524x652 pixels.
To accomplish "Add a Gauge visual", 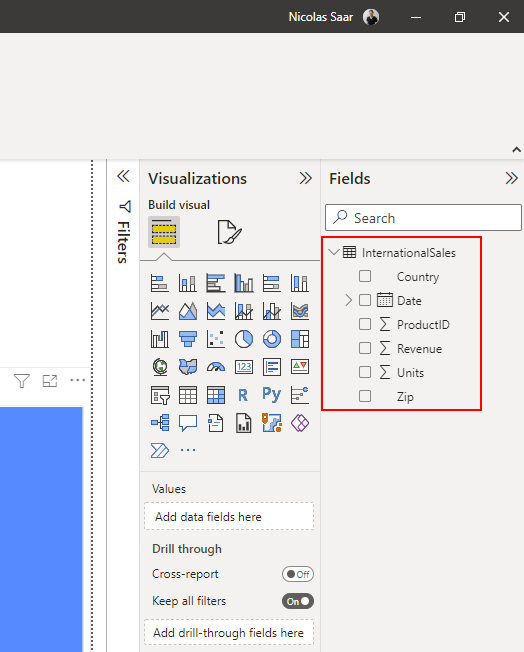I will point(215,367).
